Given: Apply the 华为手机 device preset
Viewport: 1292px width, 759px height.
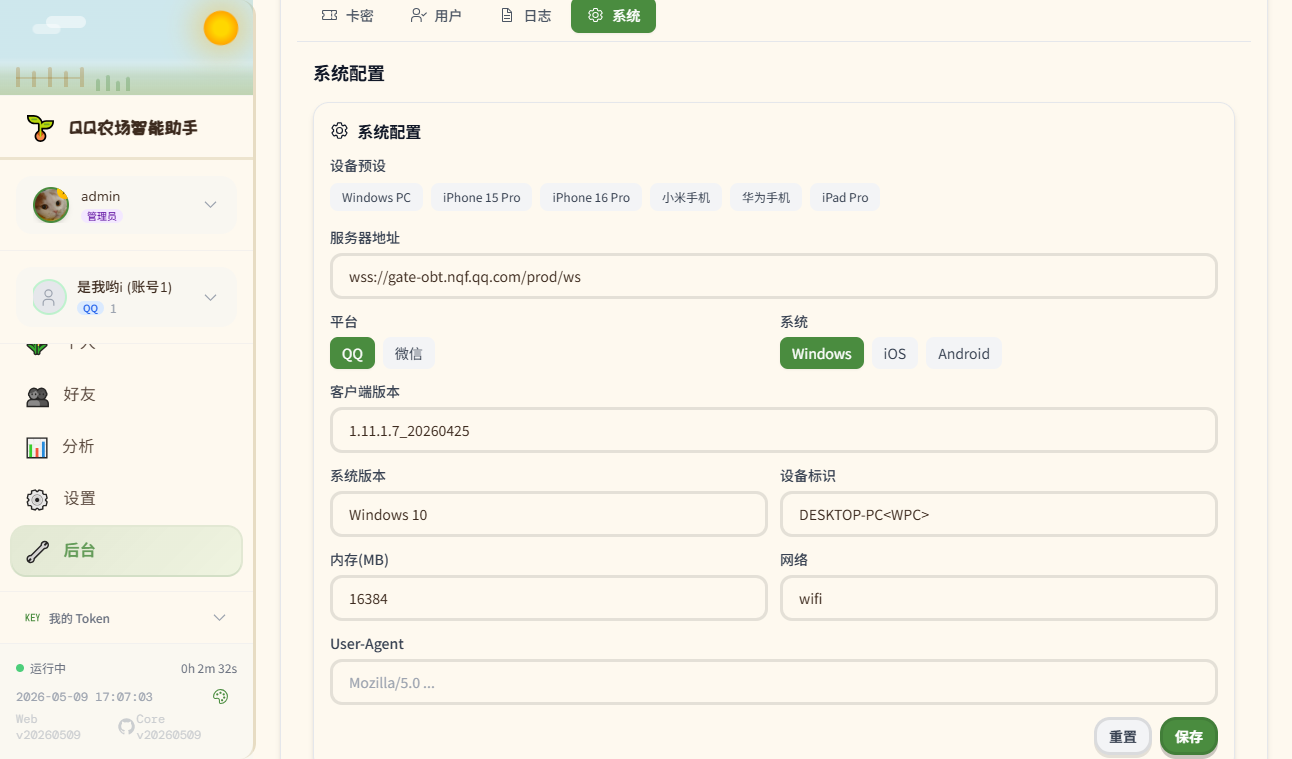Looking at the screenshot, I should 766,198.
